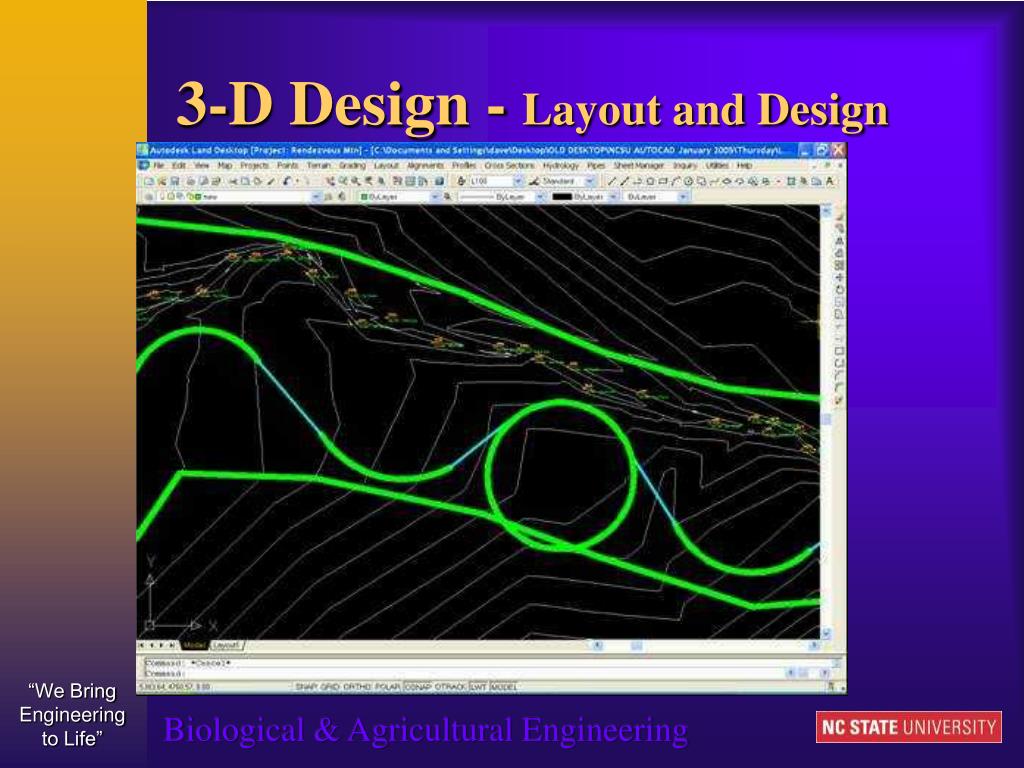This screenshot has width=1024, height=768.
Task: Open the Alignments menu
Action: pyautogui.click(x=426, y=166)
